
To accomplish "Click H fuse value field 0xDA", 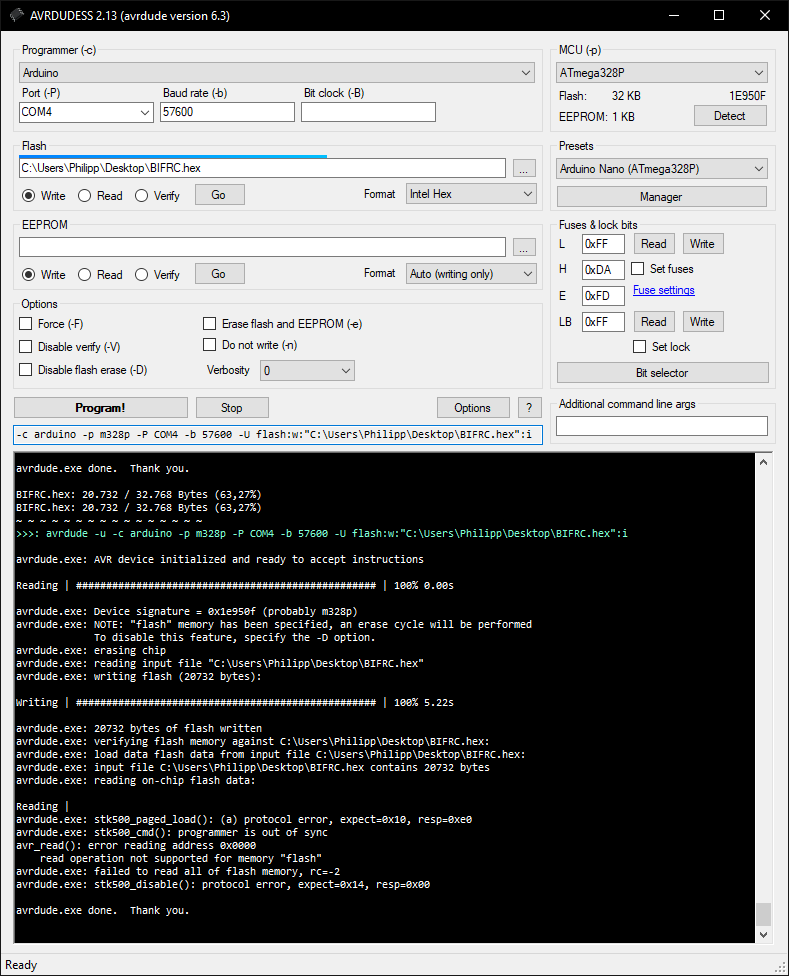I will [603, 270].
